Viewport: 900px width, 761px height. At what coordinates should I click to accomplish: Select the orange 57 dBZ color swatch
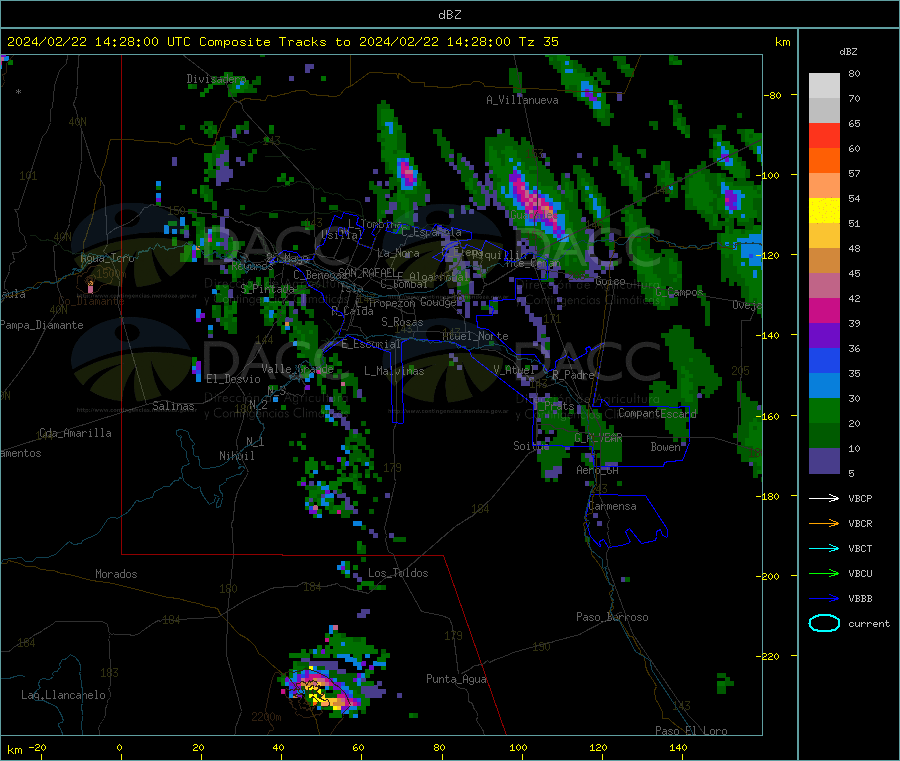coord(824,161)
